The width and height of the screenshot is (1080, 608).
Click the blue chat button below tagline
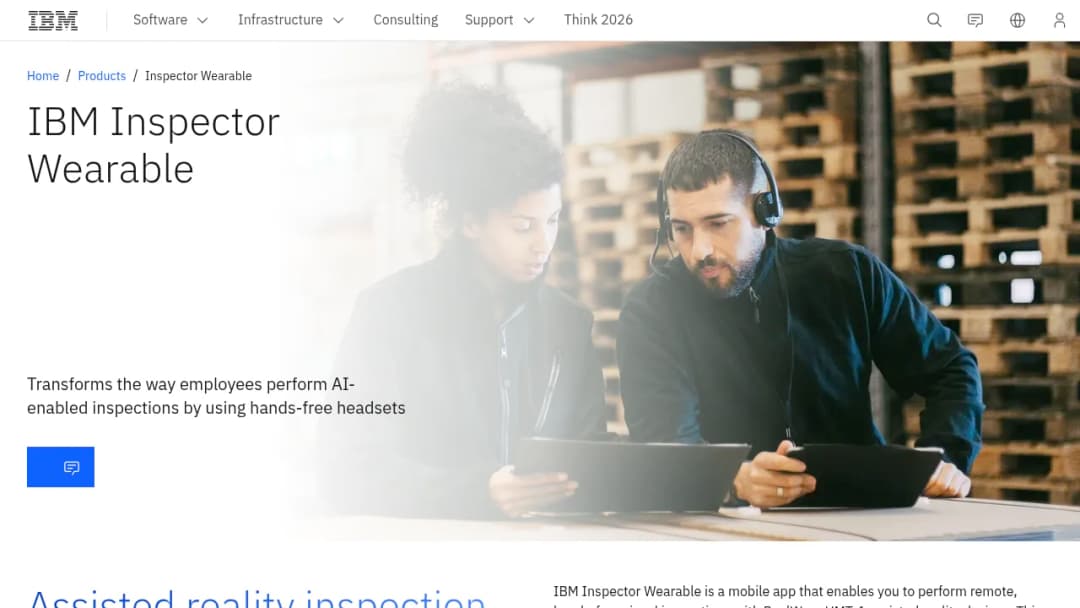[x=61, y=467]
